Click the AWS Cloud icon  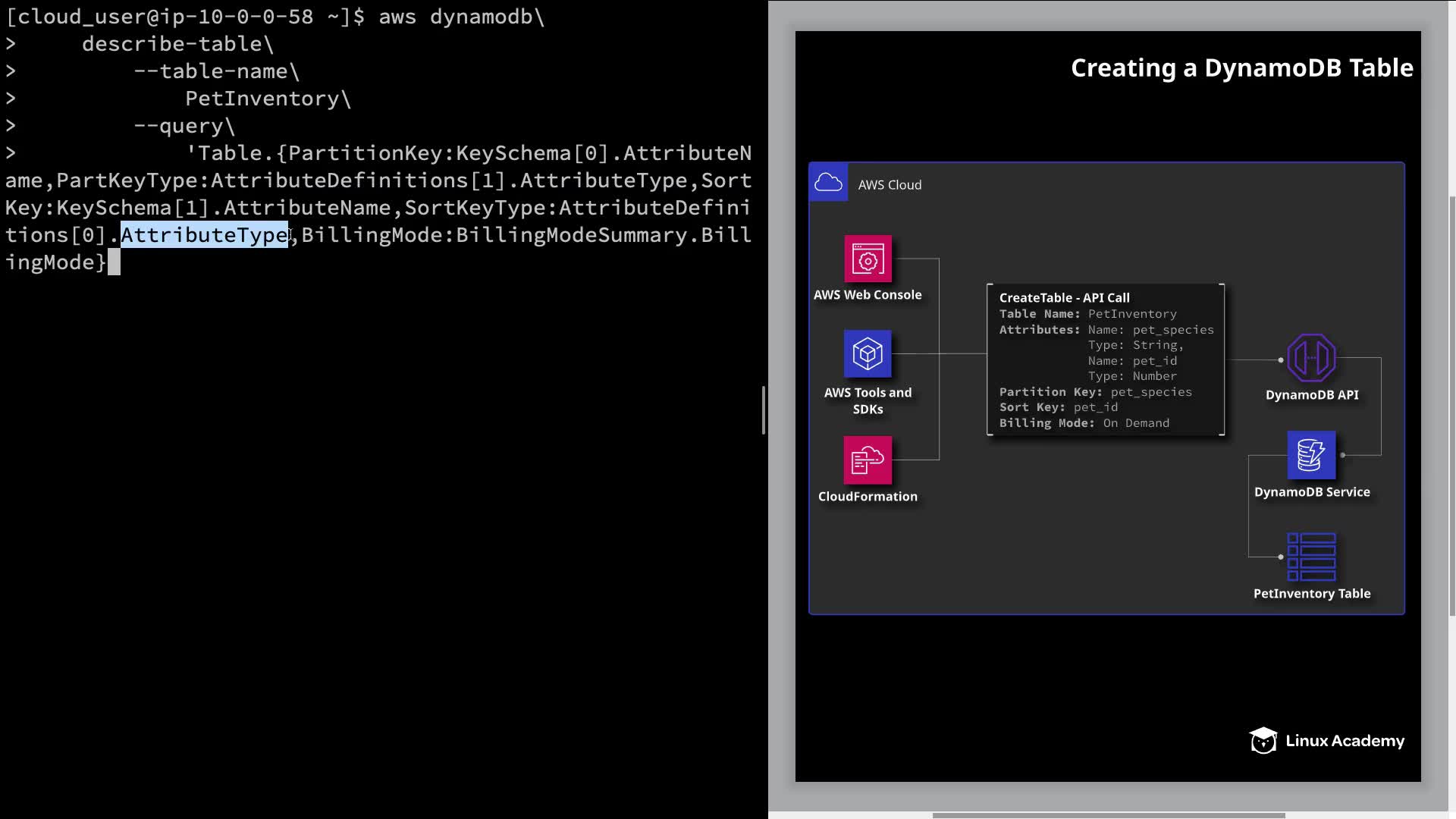pyautogui.click(x=828, y=183)
